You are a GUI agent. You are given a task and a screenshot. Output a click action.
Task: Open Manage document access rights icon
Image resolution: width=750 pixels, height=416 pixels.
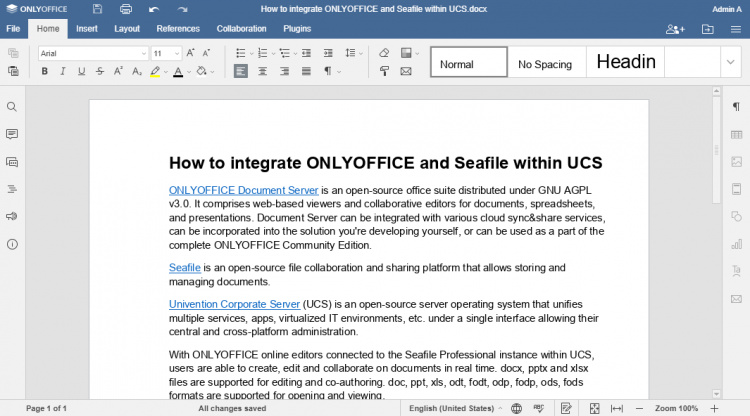[x=675, y=29]
